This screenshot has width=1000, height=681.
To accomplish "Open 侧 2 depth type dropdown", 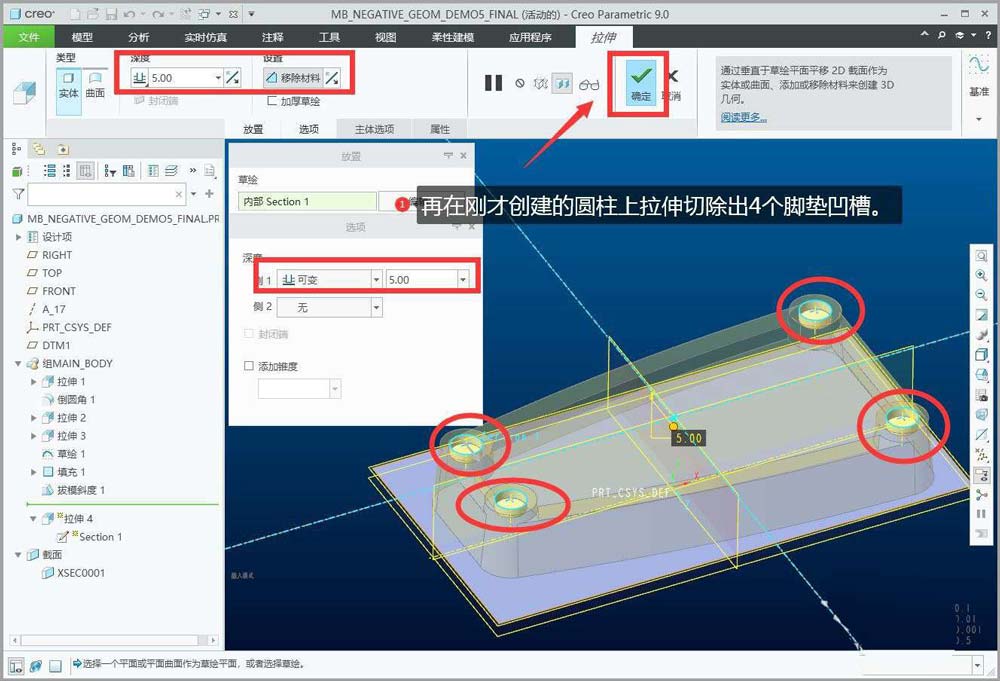I will pyautogui.click(x=376, y=307).
